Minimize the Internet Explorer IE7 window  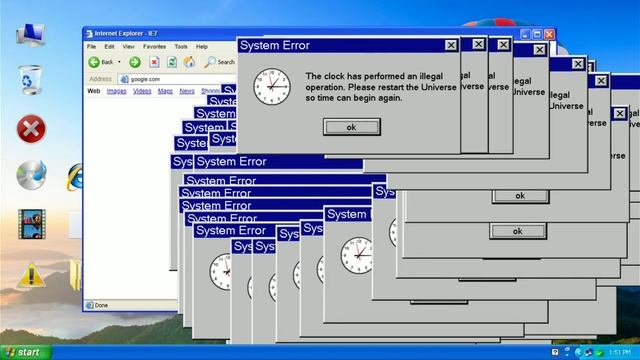pos(525,34)
